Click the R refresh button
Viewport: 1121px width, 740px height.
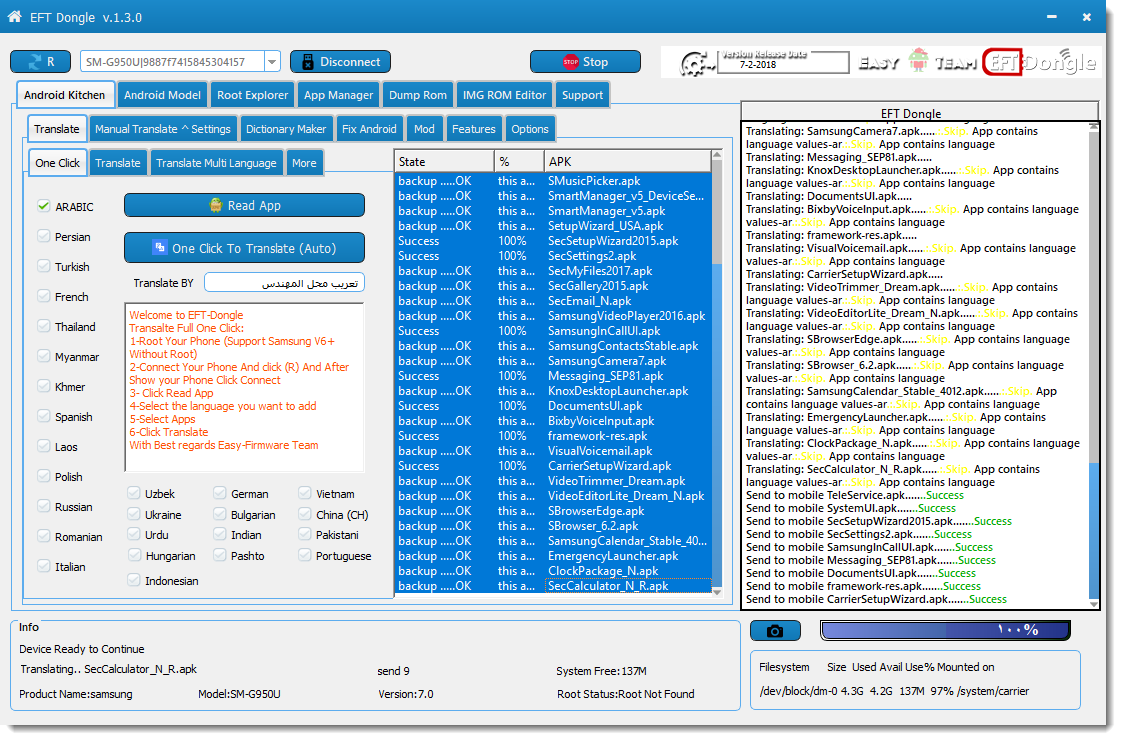41,62
